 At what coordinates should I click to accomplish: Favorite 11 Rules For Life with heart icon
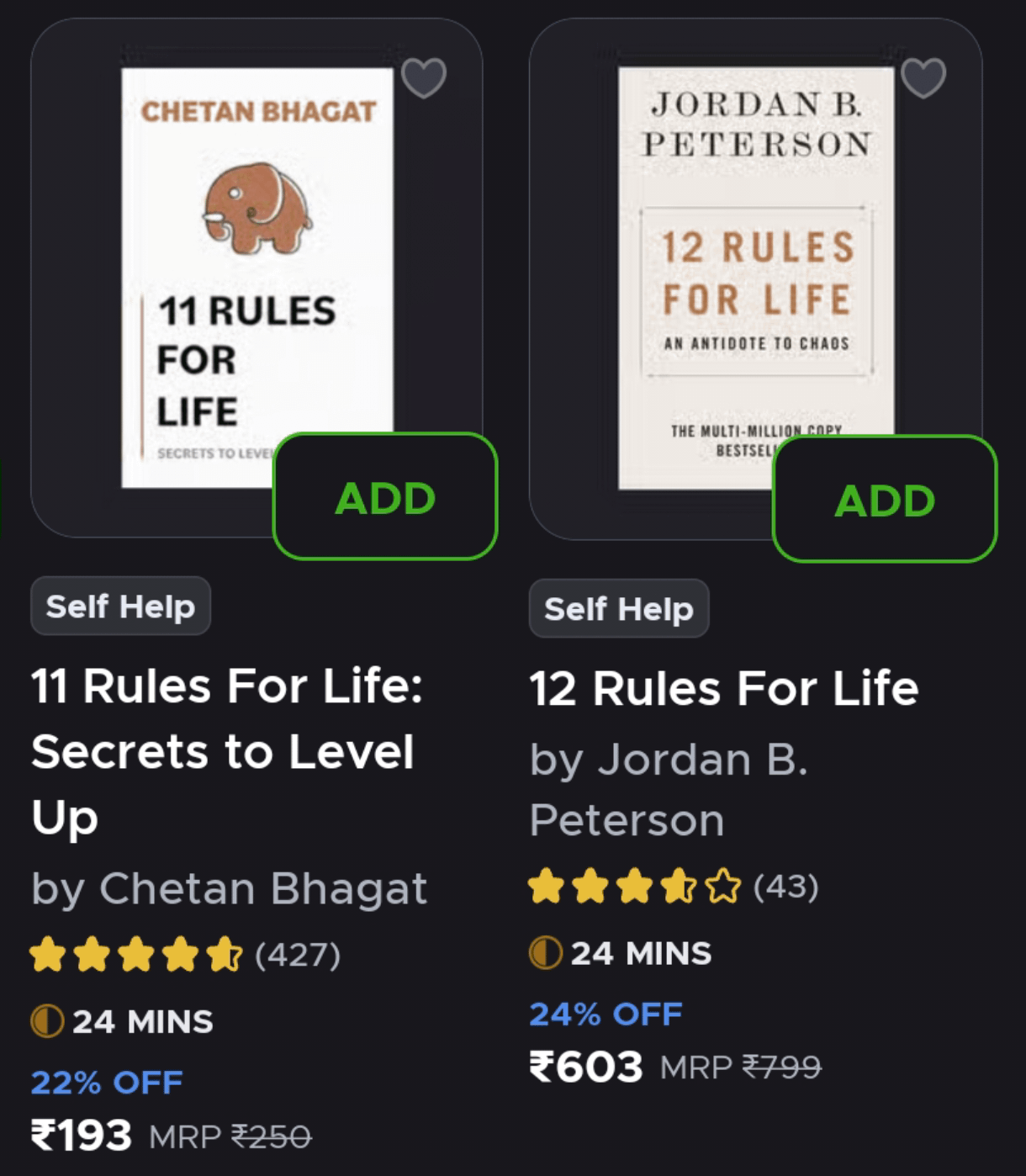tap(423, 78)
